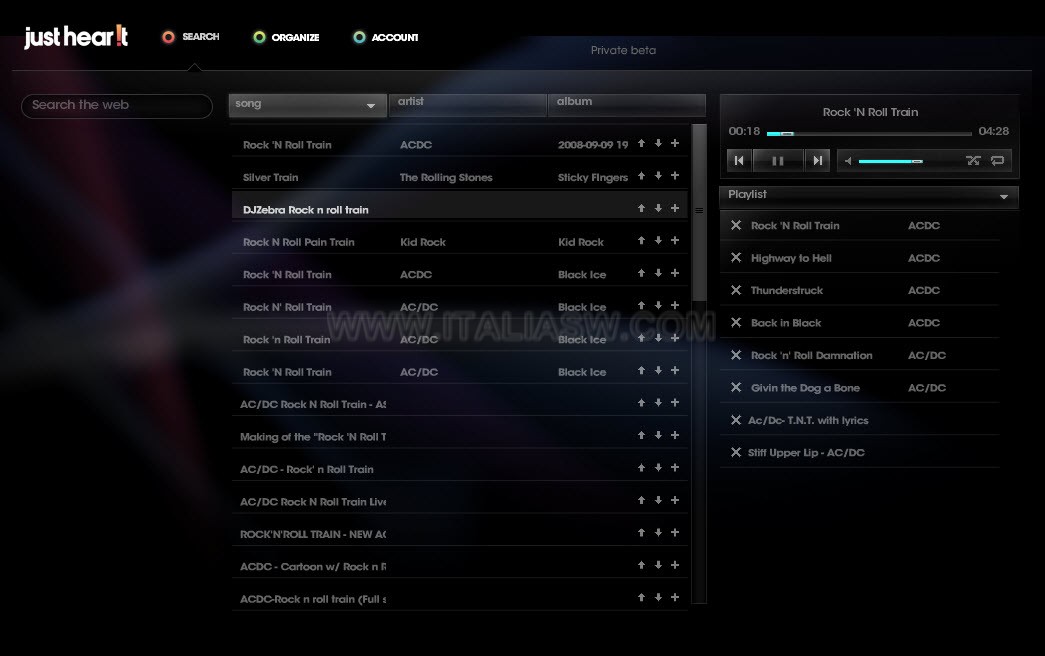Click Sticky Fingers album name
The width and height of the screenshot is (1045, 656).
tap(592, 177)
